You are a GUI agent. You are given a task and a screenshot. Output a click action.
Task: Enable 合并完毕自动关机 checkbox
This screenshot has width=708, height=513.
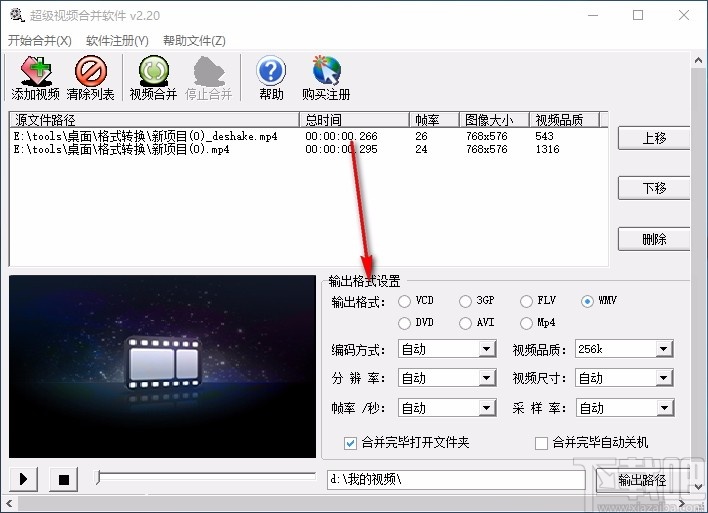(x=541, y=443)
